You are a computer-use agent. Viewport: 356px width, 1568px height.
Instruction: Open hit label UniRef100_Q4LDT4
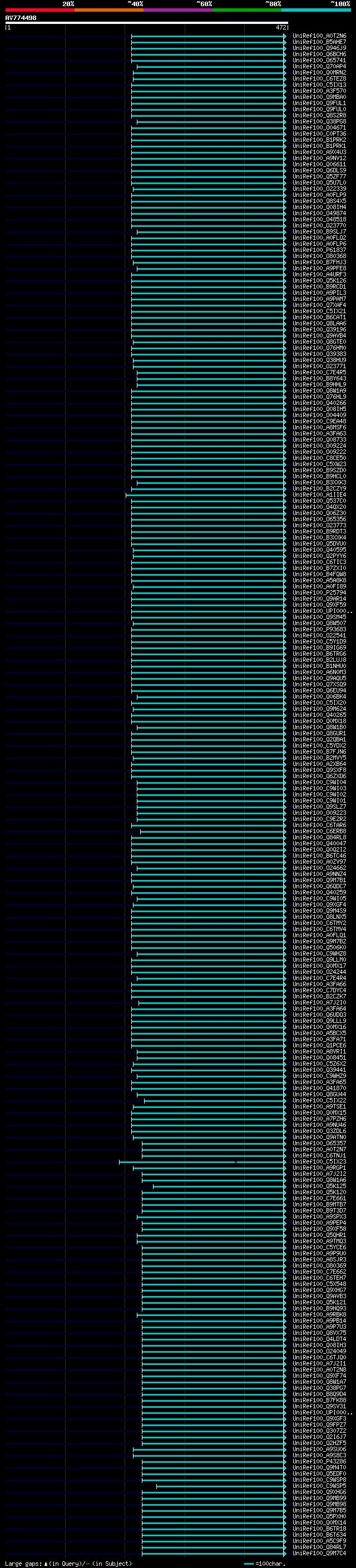(319, 1339)
